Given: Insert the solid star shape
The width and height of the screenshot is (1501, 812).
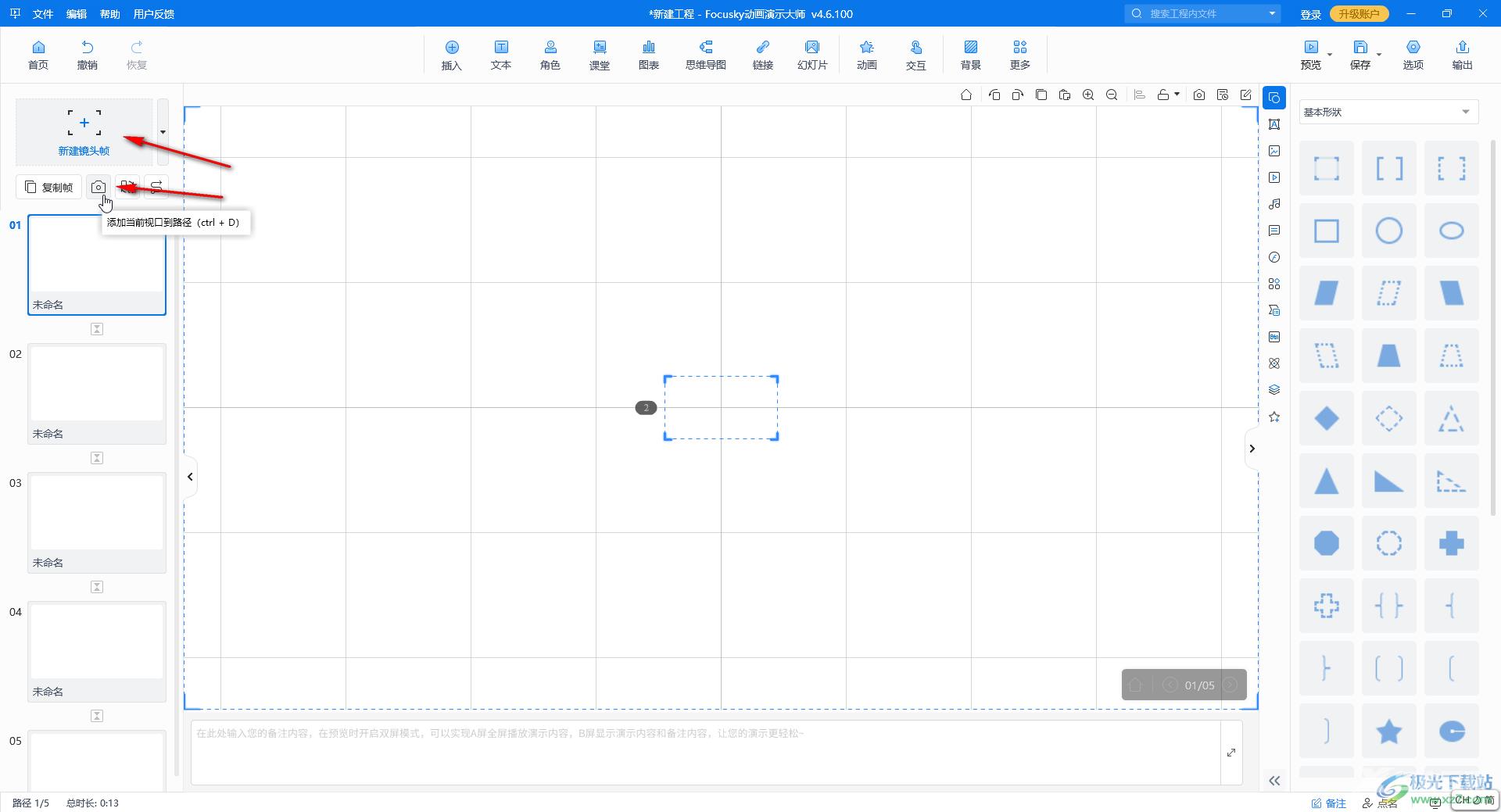Looking at the screenshot, I should 1389,732.
